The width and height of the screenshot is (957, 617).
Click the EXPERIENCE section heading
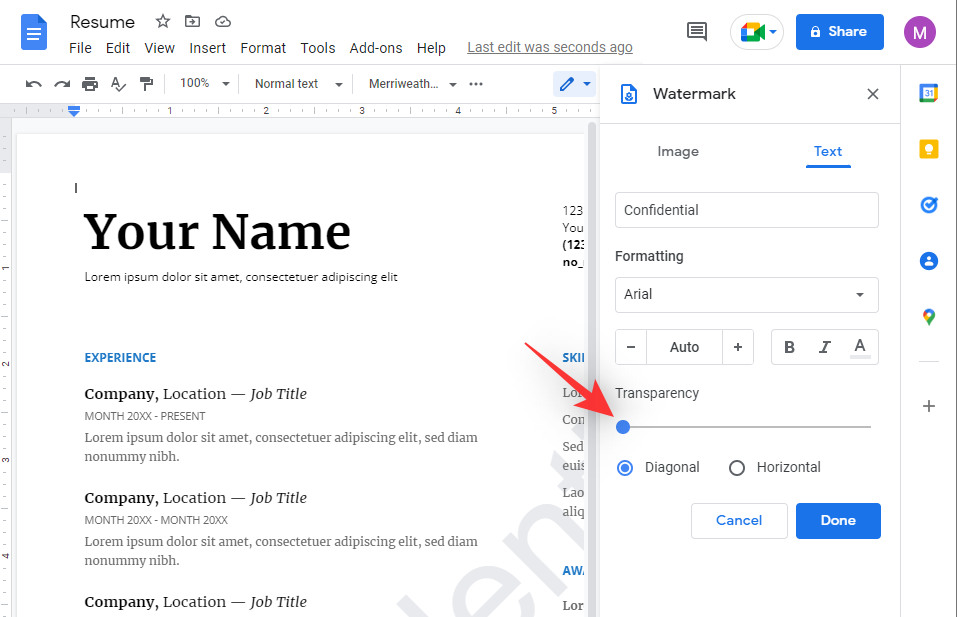tap(120, 358)
